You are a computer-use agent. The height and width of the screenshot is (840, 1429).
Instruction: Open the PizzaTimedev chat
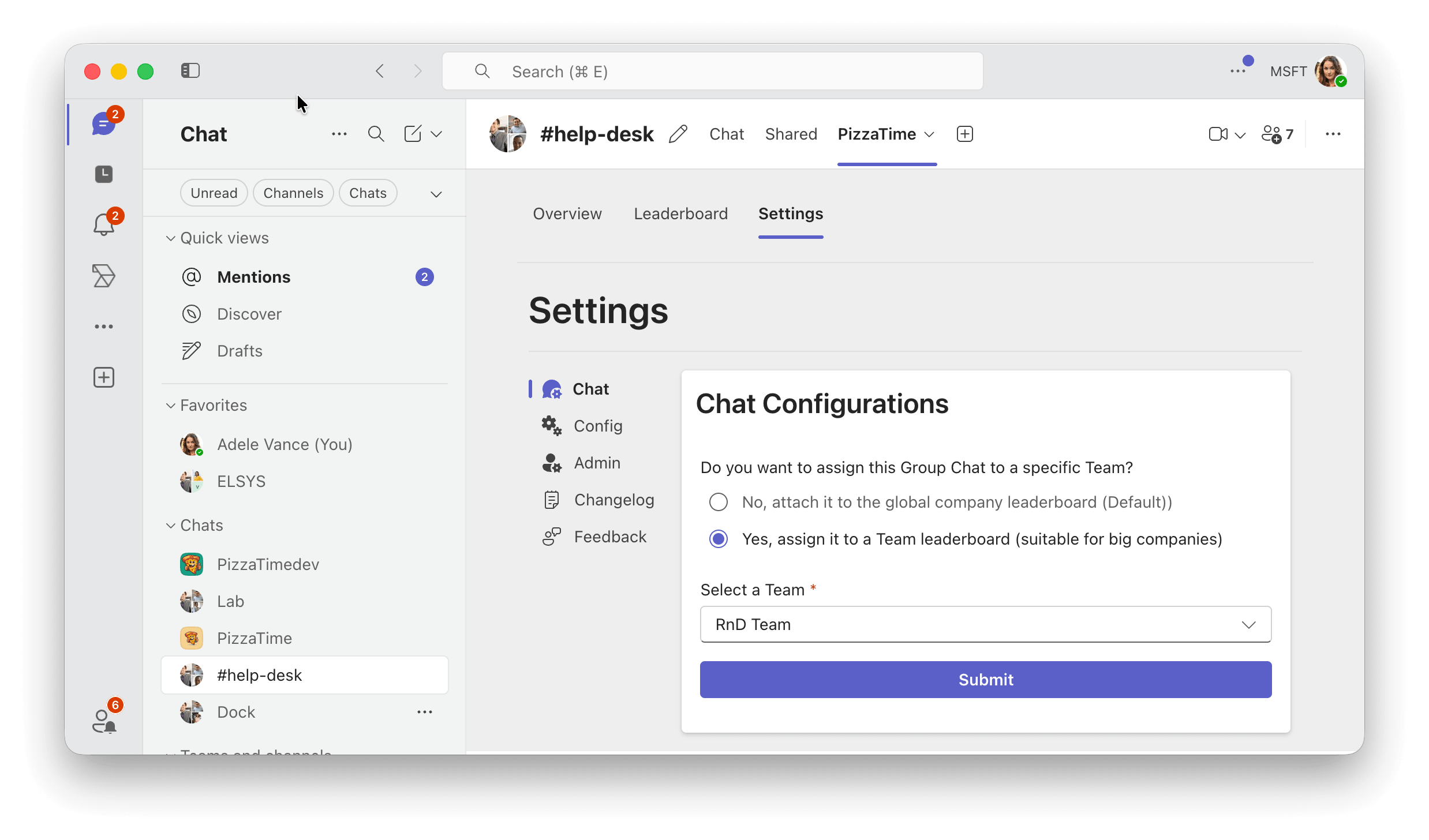[305, 564]
